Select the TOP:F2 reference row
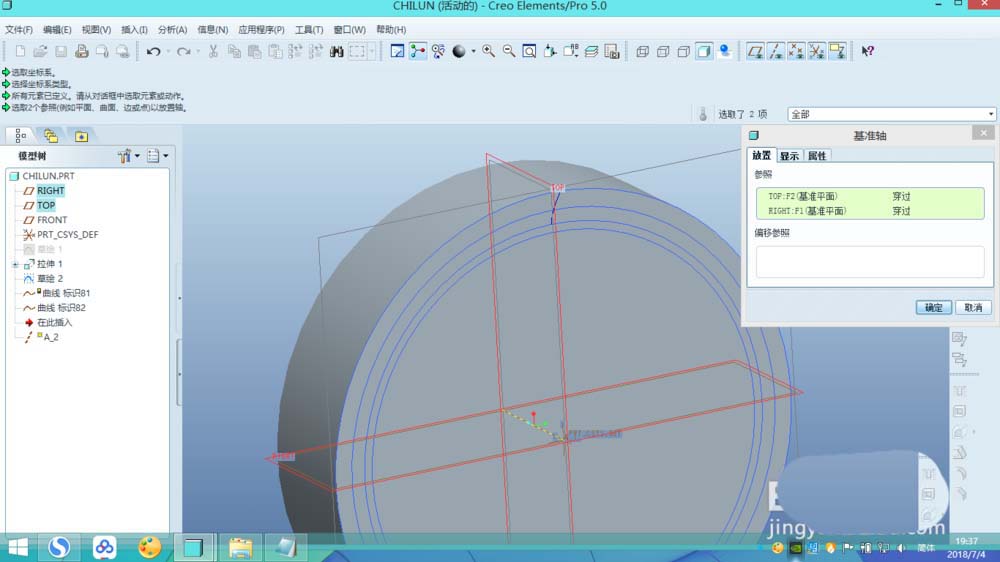This screenshot has width=1000, height=562. [x=870, y=196]
